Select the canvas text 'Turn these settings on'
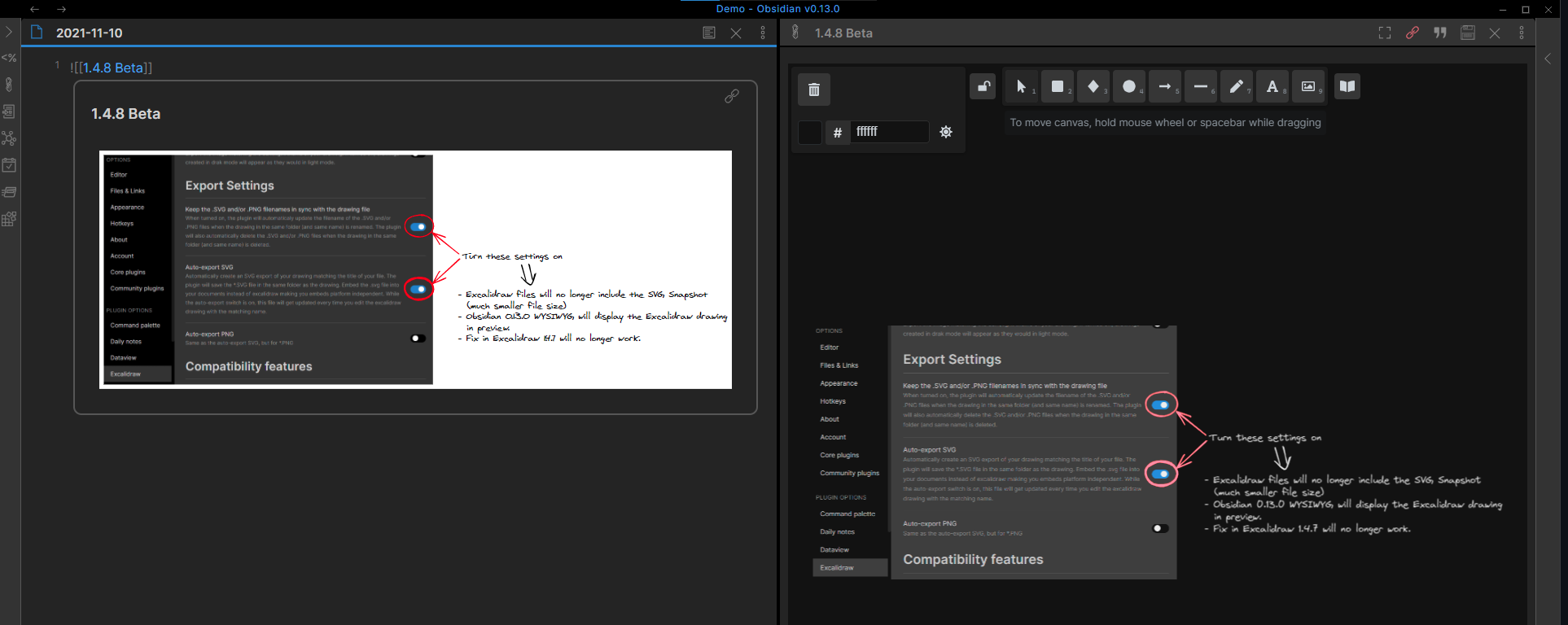The height and width of the screenshot is (625, 1568). pos(1264,438)
